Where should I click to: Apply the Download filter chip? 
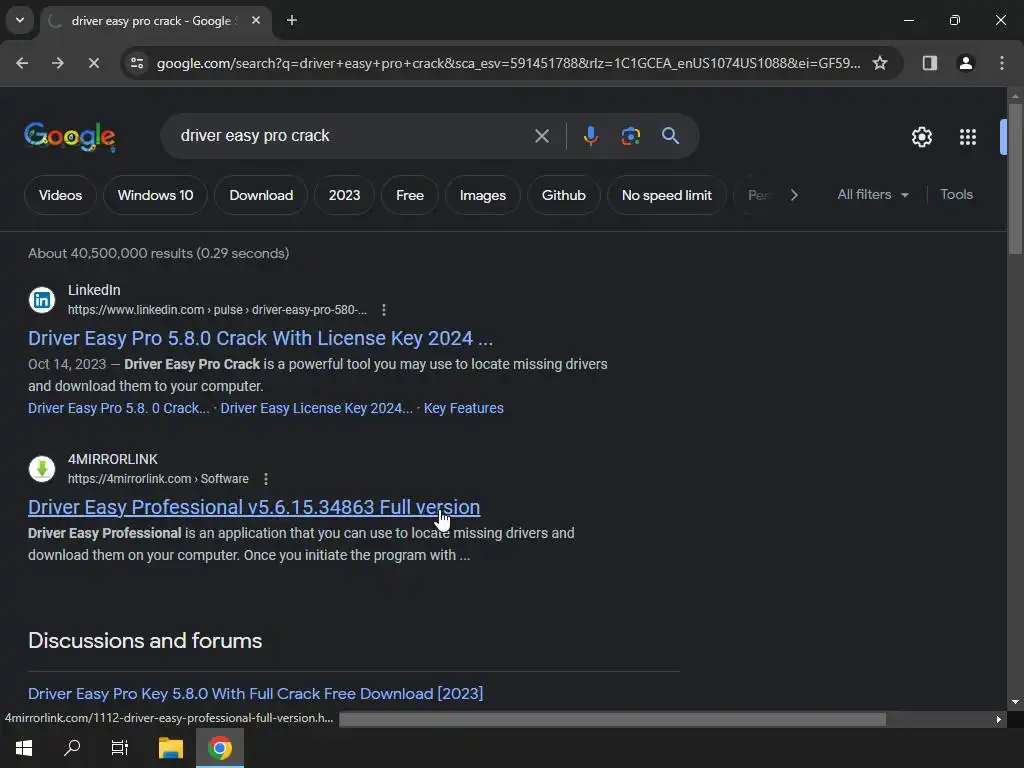point(261,195)
